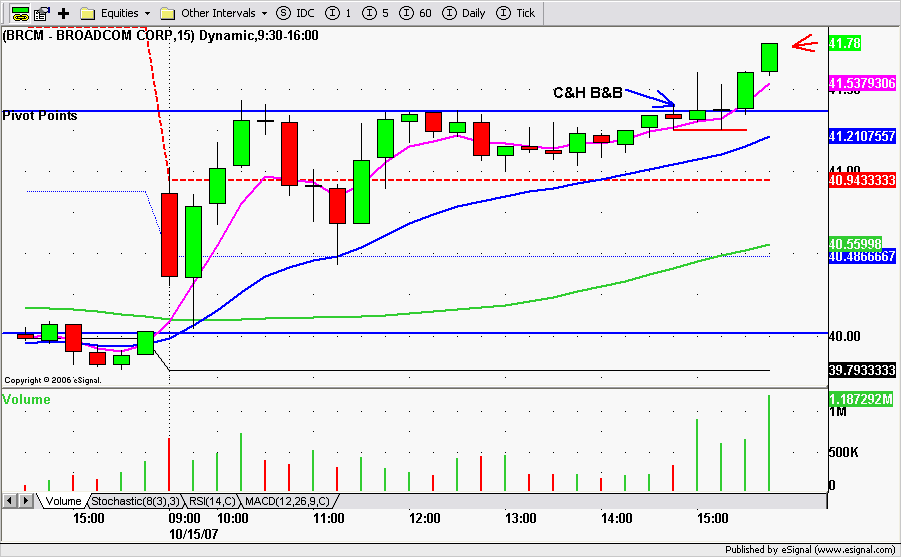The height and width of the screenshot is (557, 901).
Task: Click the Pivot Points label
Action: (x=40, y=116)
